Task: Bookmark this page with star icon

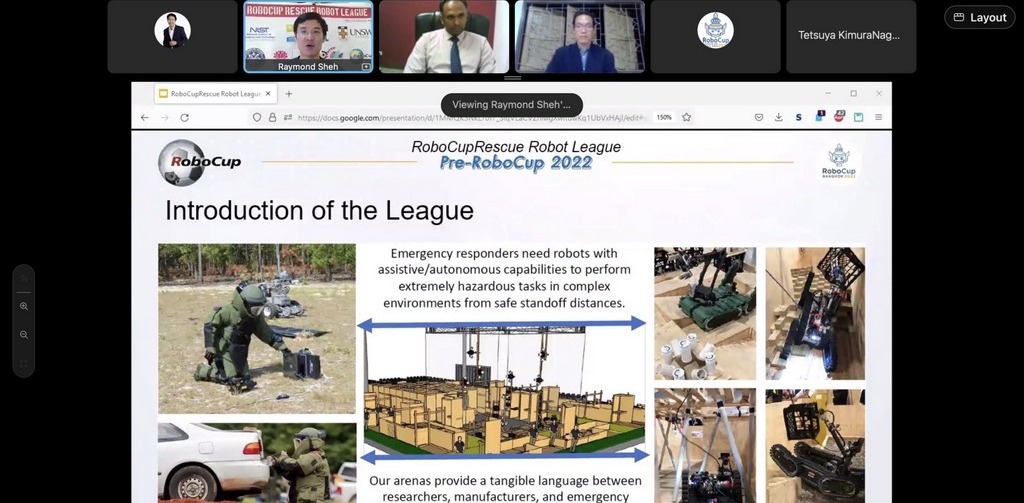Action: (686, 118)
